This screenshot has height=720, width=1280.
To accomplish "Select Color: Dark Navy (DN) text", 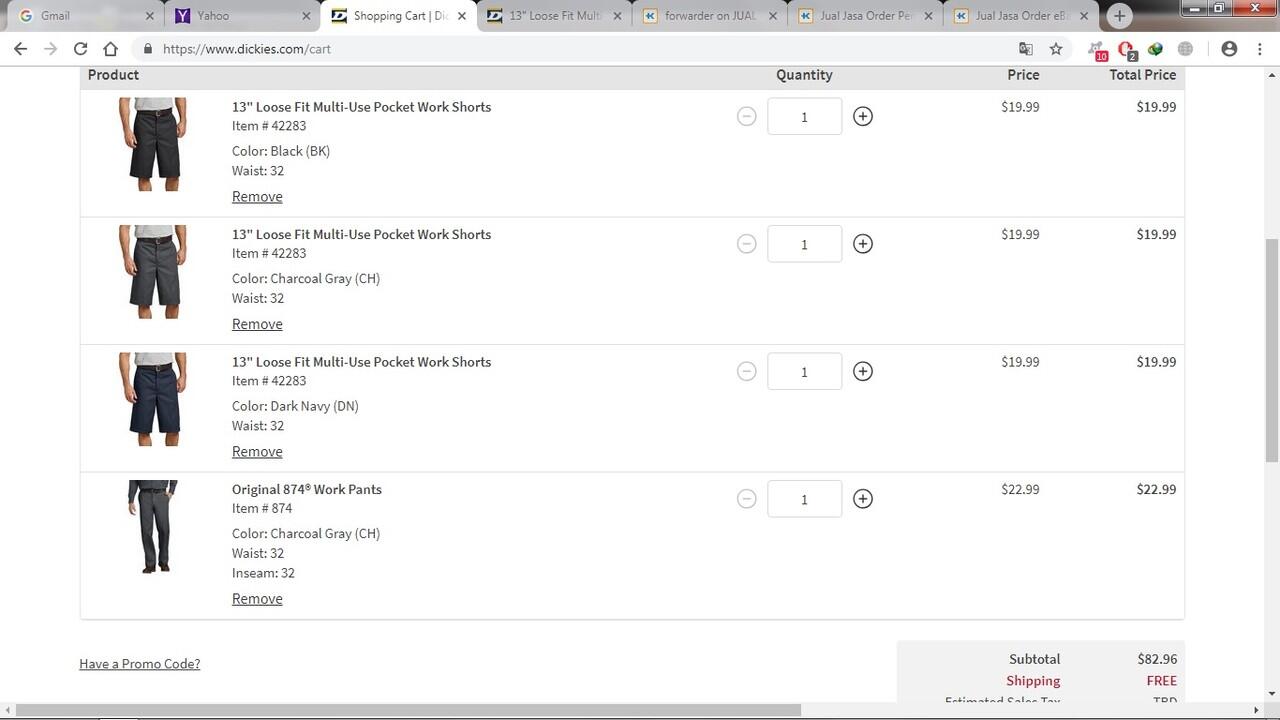I will tap(295, 406).
